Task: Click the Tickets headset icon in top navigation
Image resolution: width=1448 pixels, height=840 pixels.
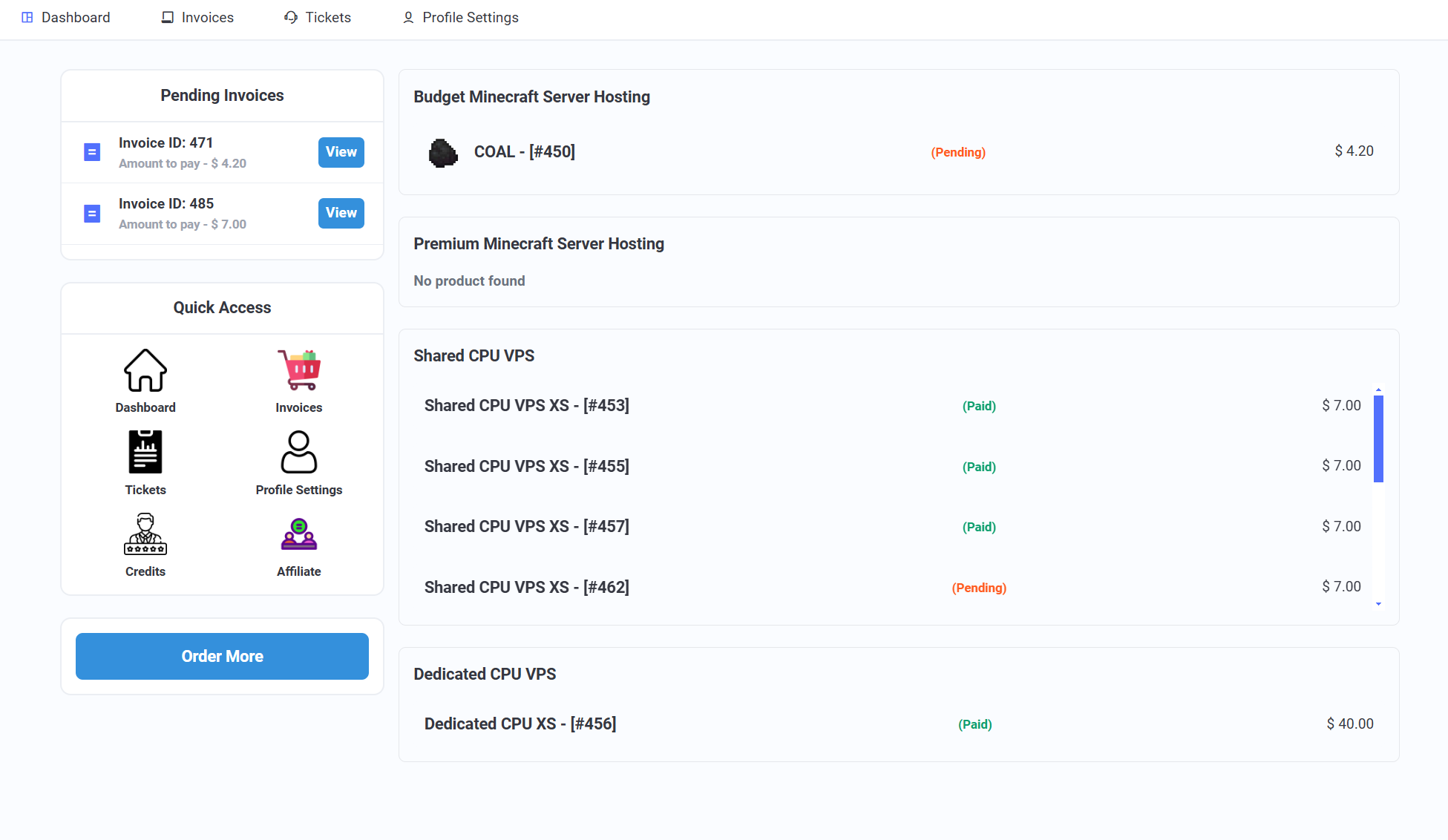Action: [291, 17]
